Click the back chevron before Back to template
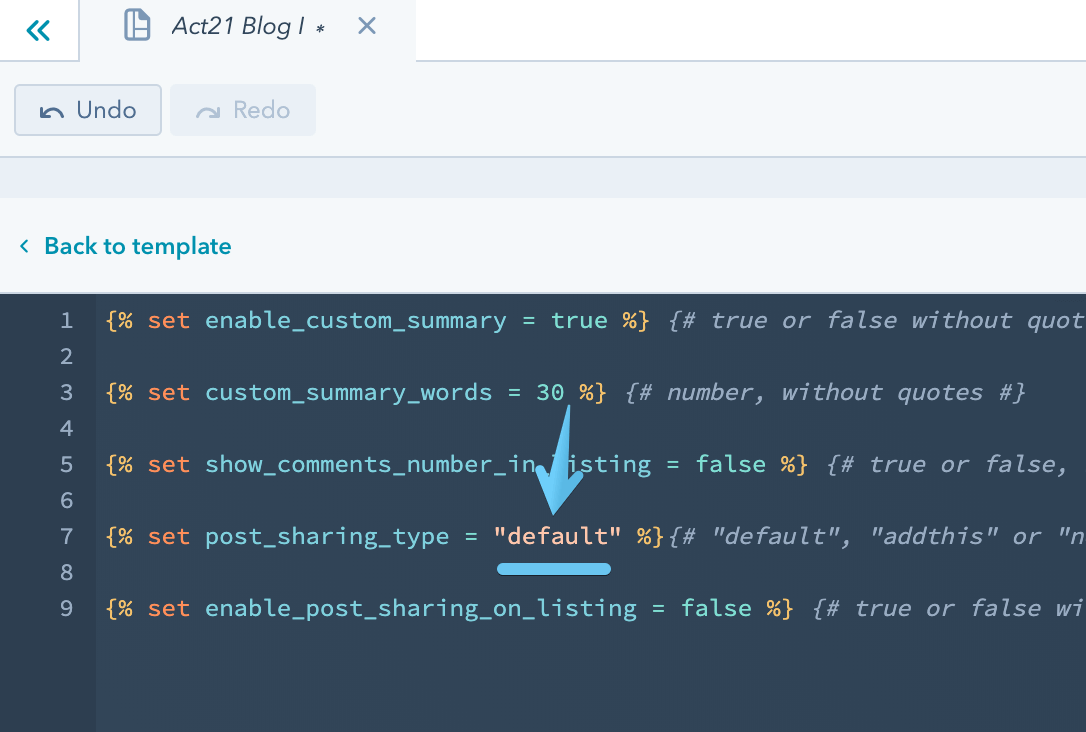Viewport: 1086px width, 732px height. [x=24, y=246]
